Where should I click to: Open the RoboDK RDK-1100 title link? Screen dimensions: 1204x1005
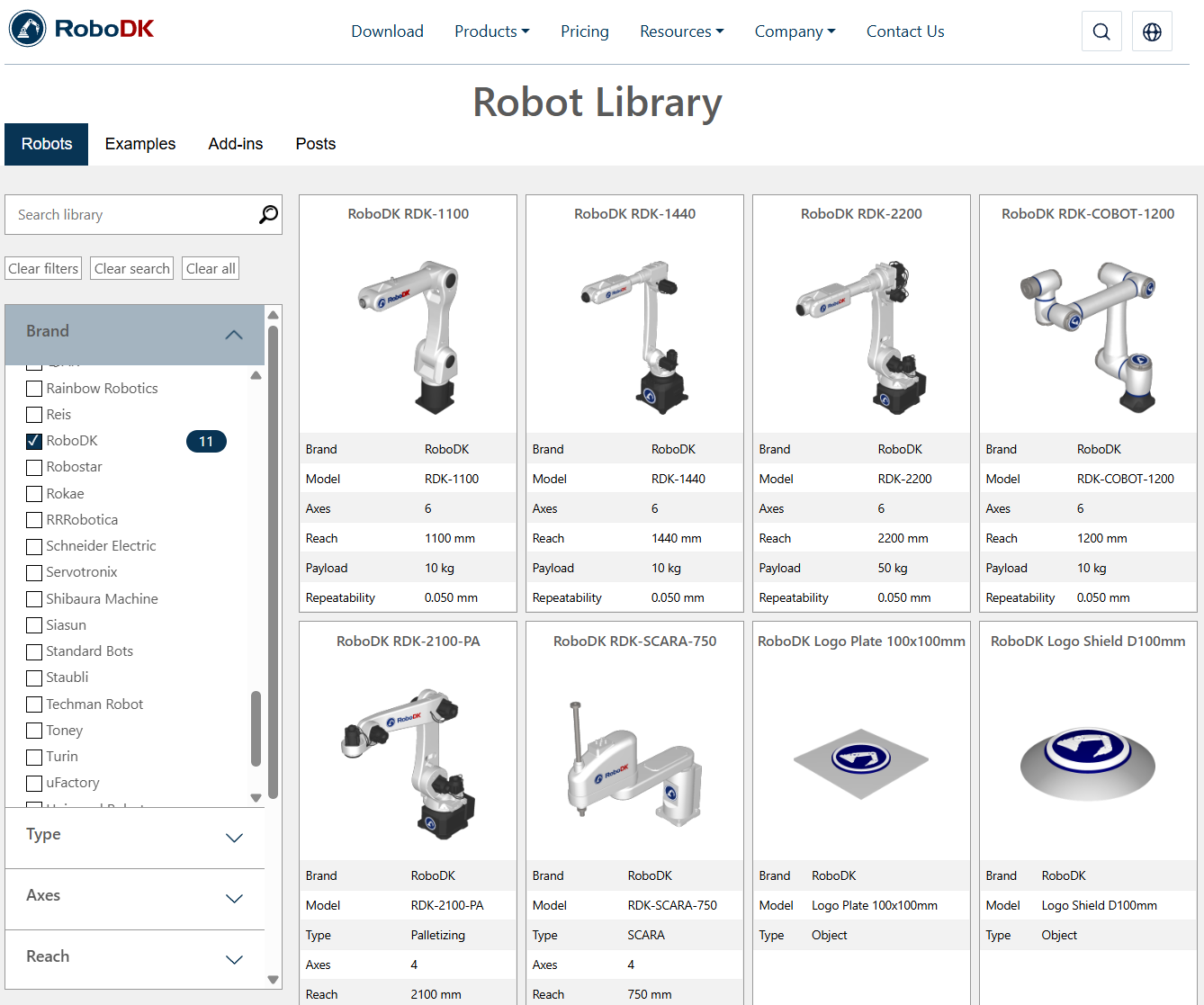[409, 214]
